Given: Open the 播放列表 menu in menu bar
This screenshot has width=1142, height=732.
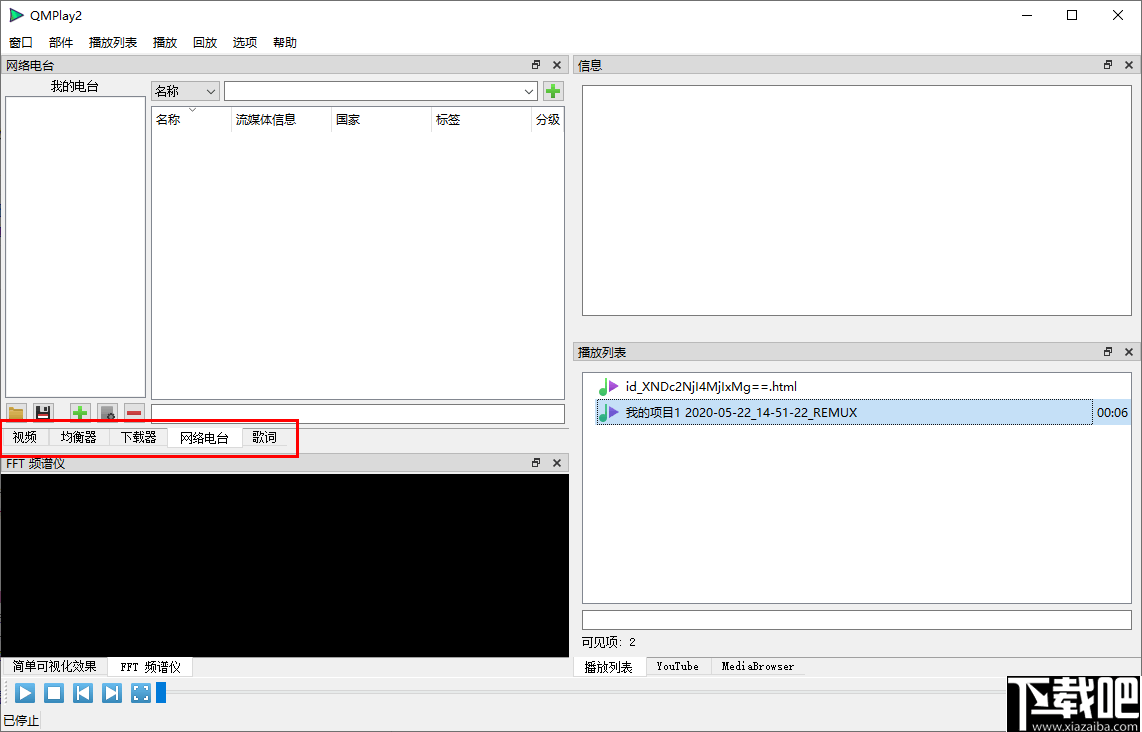Looking at the screenshot, I should point(113,43).
